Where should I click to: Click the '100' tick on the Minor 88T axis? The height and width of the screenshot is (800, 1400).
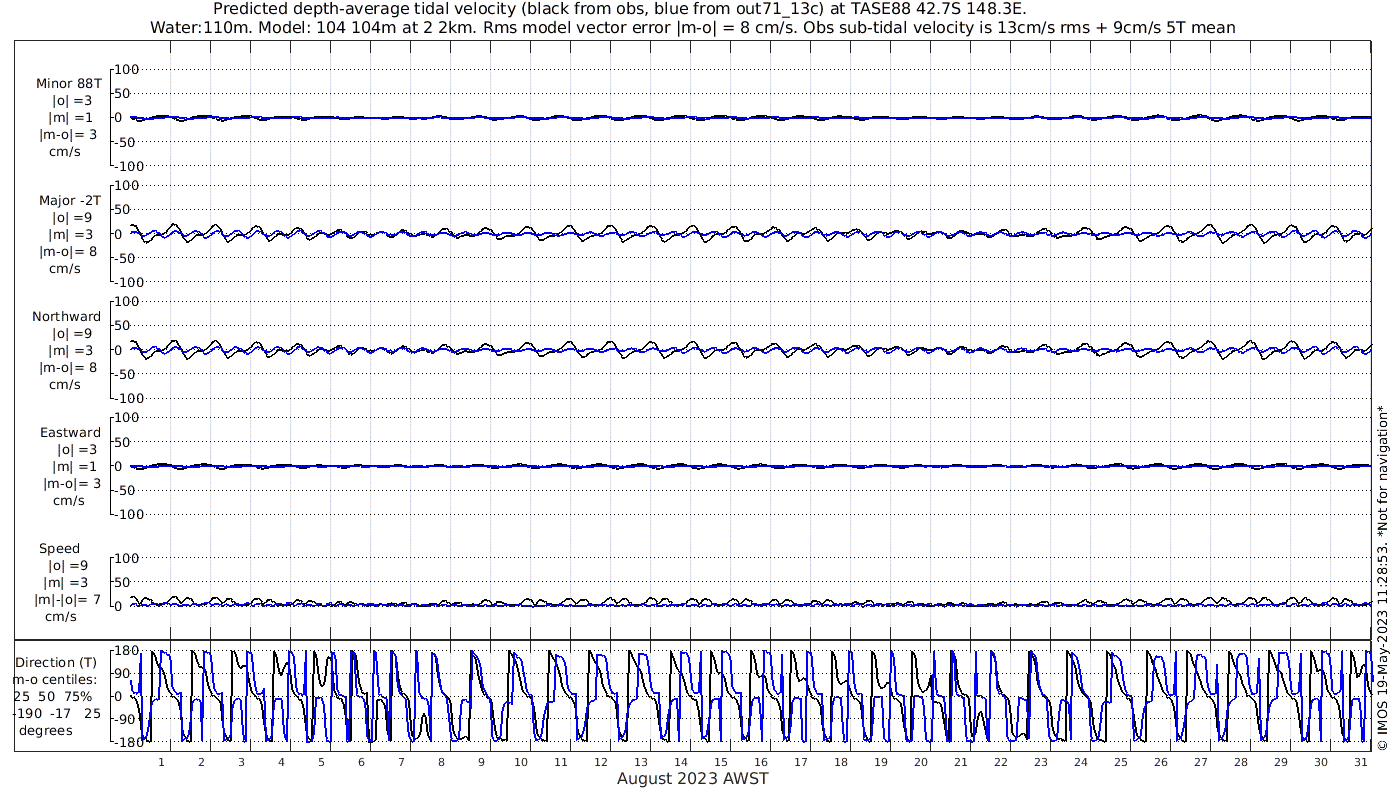[x=127, y=69]
